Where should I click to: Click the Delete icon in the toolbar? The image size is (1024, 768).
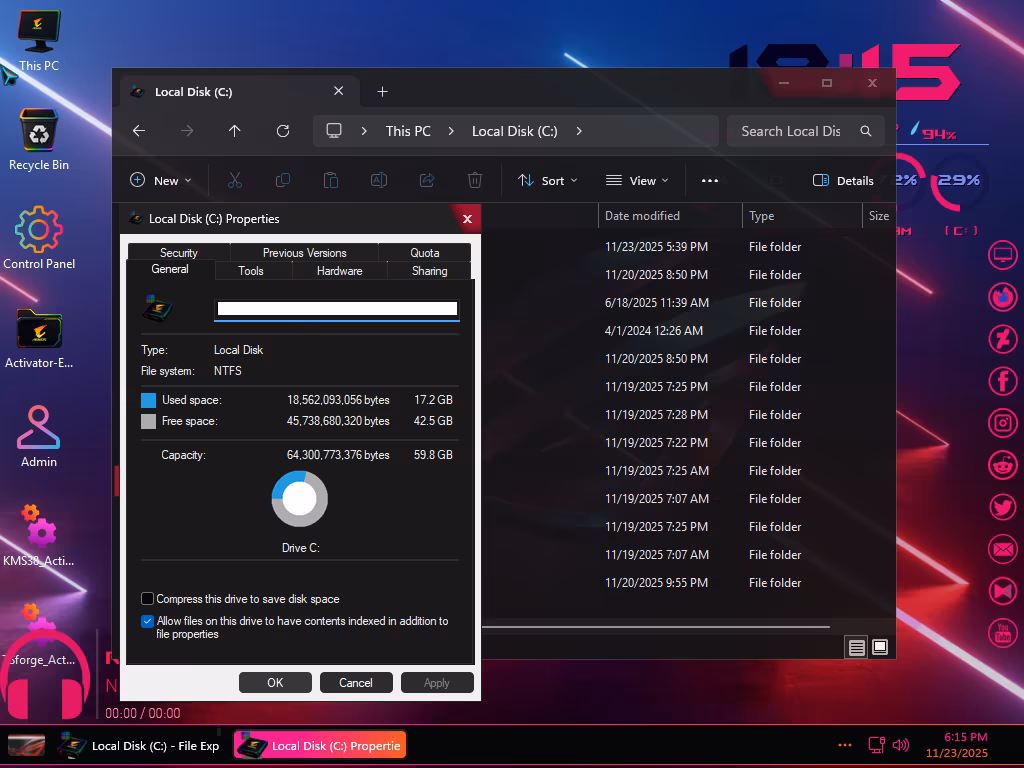475,180
